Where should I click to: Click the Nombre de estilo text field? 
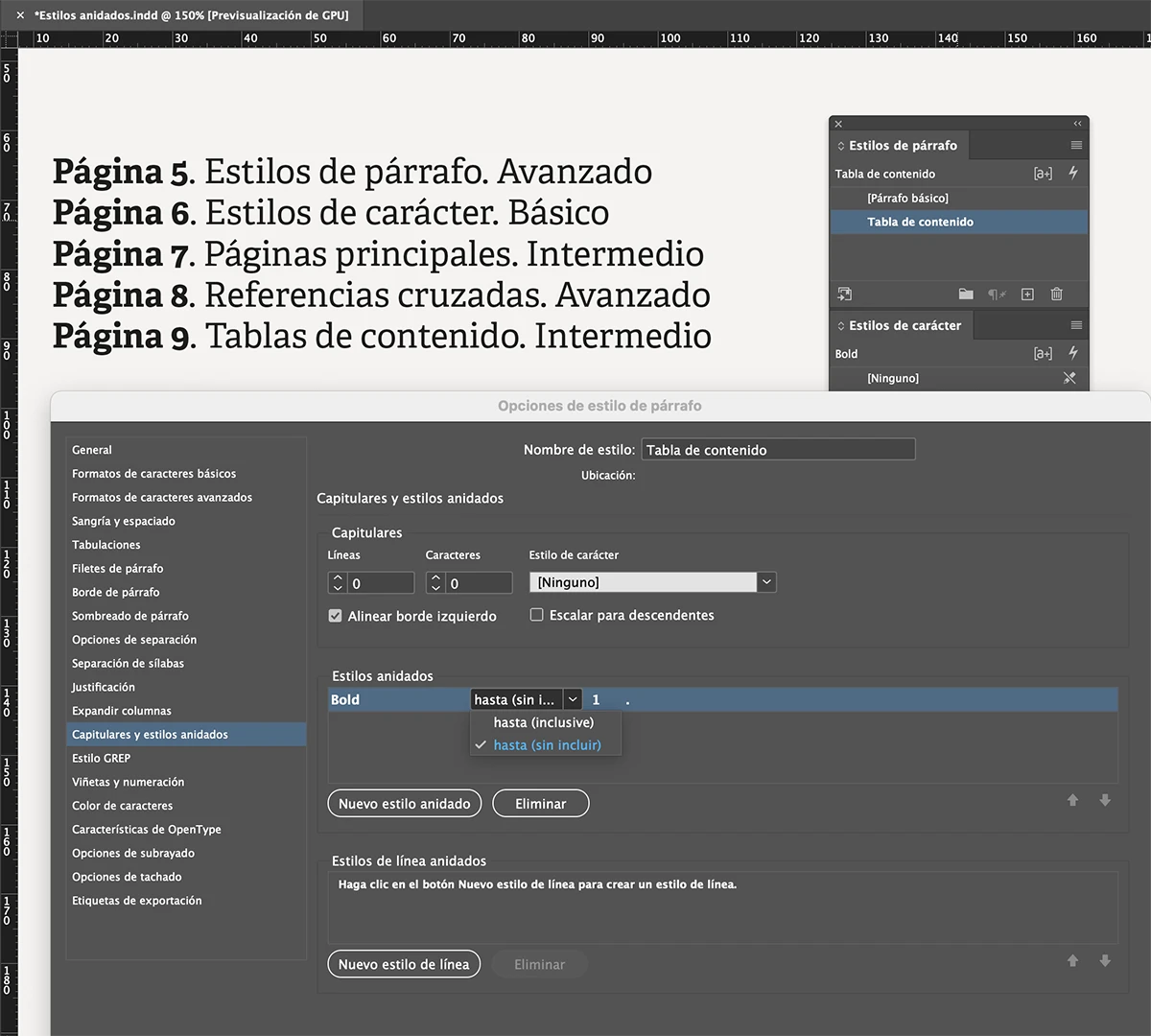tap(778, 450)
